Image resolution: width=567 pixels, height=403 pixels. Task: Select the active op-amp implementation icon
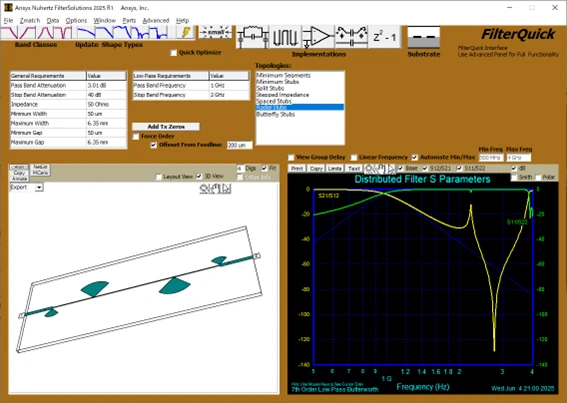coord(318,37)
